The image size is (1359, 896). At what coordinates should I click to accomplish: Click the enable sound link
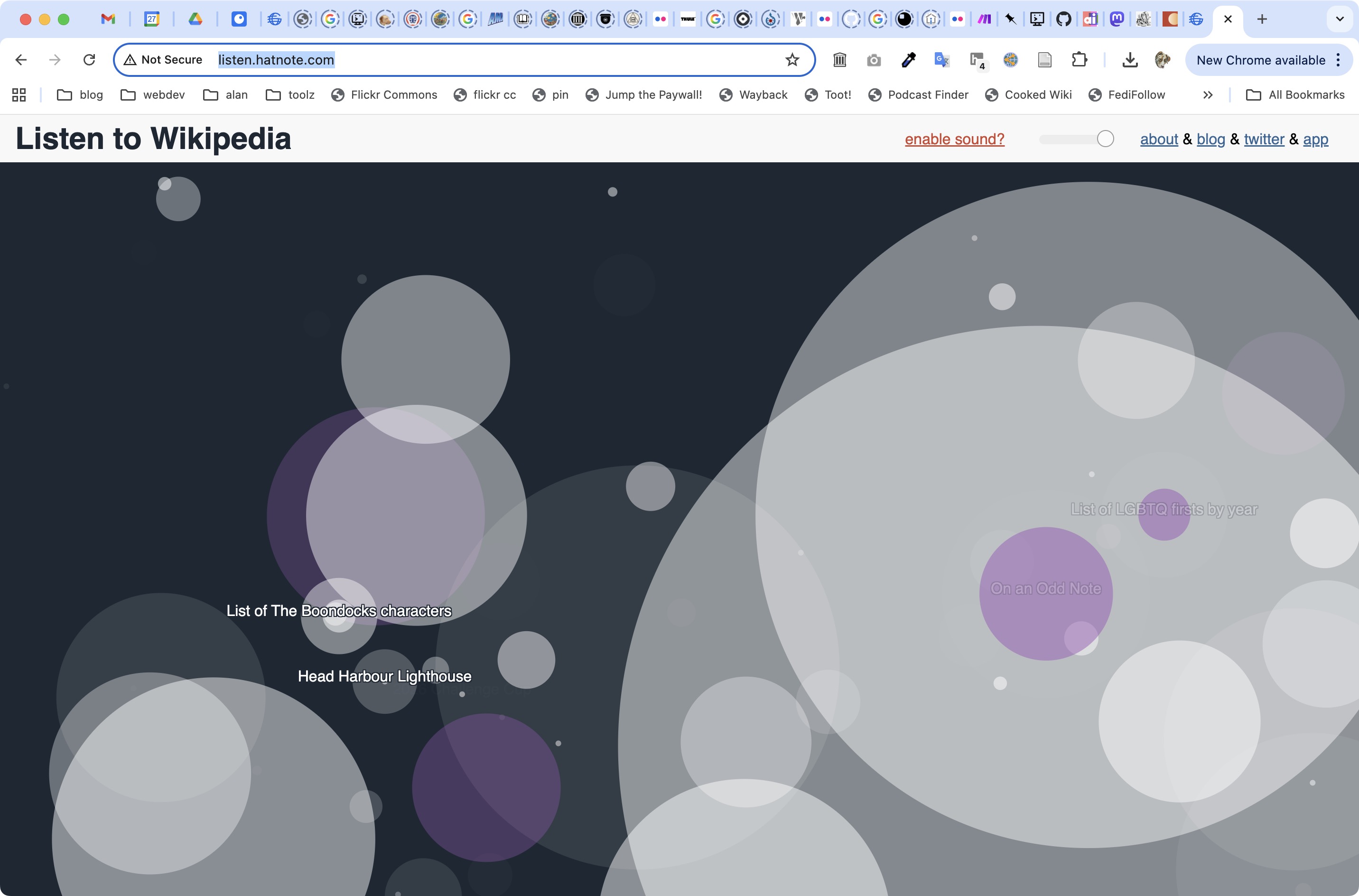coord(954,140)
